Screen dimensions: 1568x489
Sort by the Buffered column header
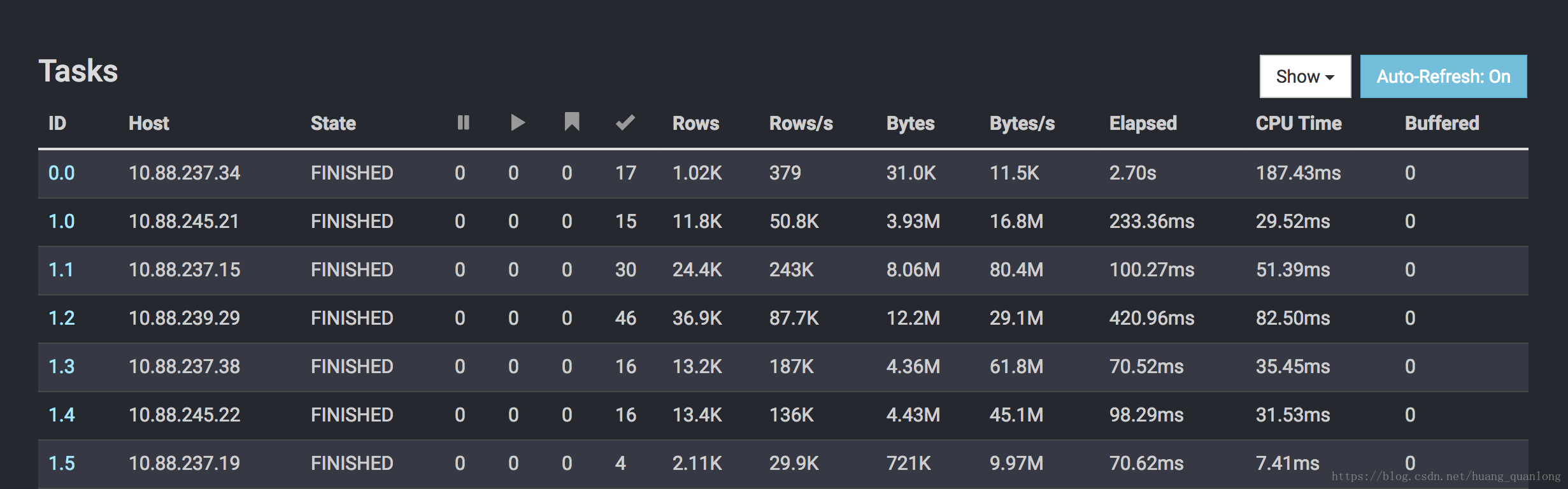pos(1442,123)
